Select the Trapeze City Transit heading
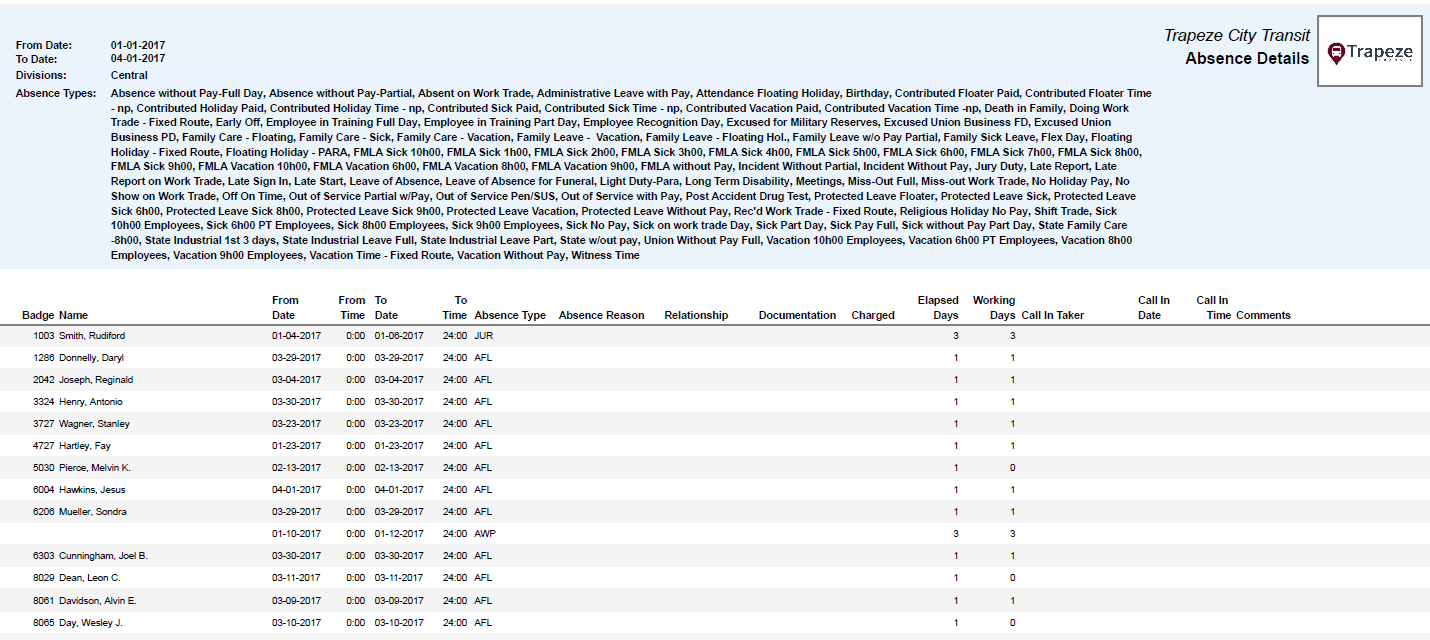 (1237, 35)
